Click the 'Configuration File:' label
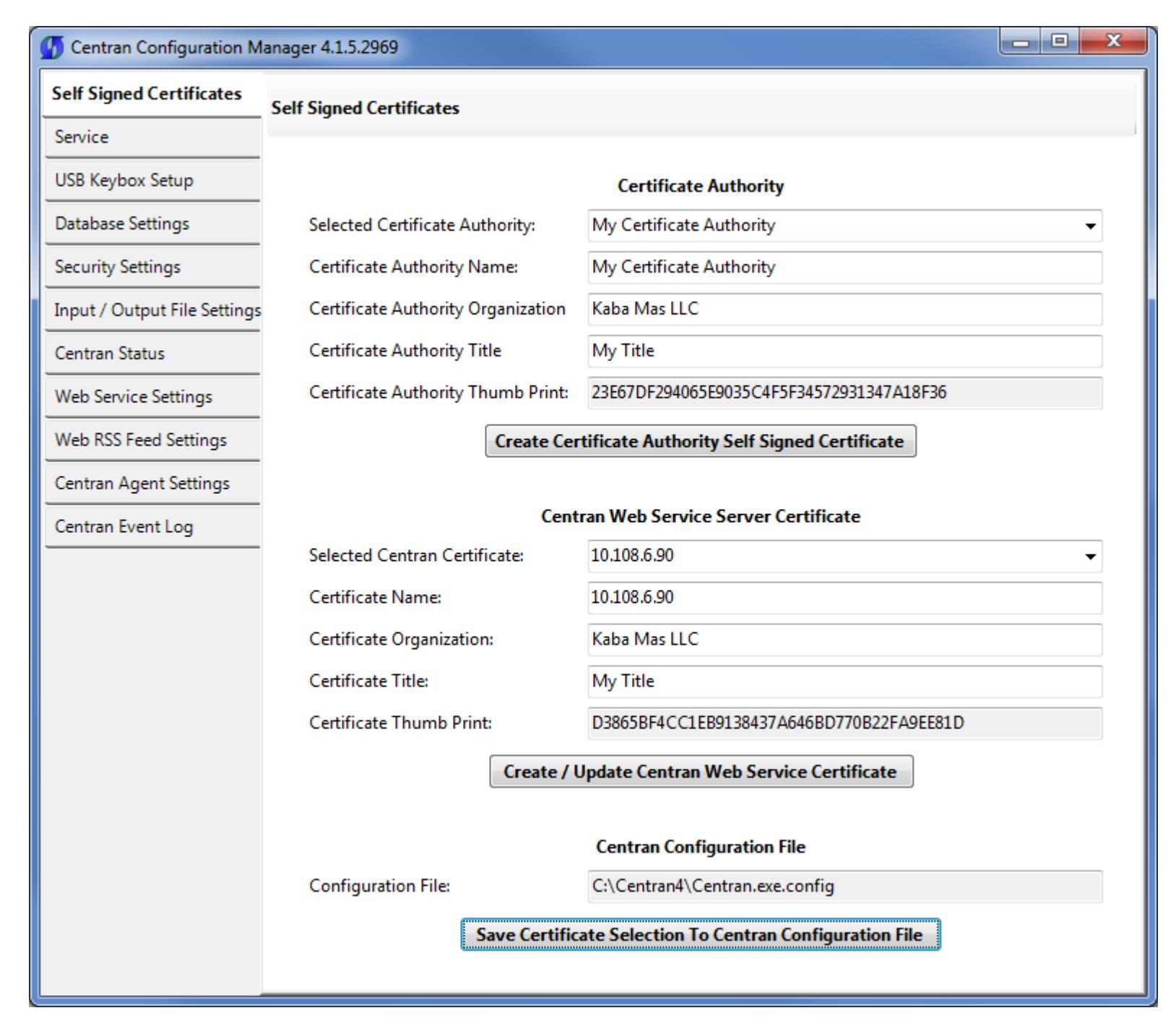This screenshot has width=1176, height=1026. coord(380,887)
